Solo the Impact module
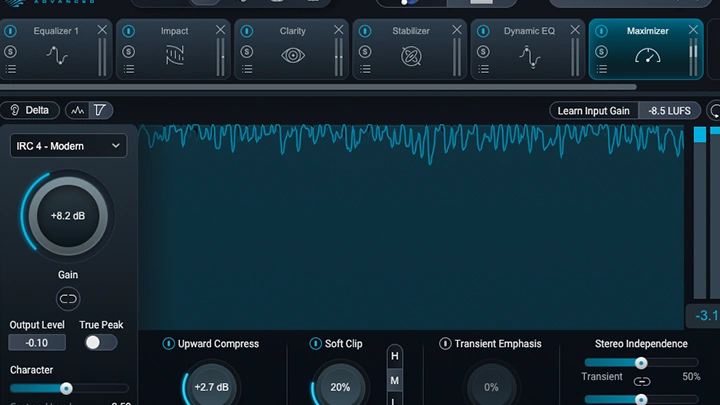The image size is (720, 405). [x=128, y=51]
